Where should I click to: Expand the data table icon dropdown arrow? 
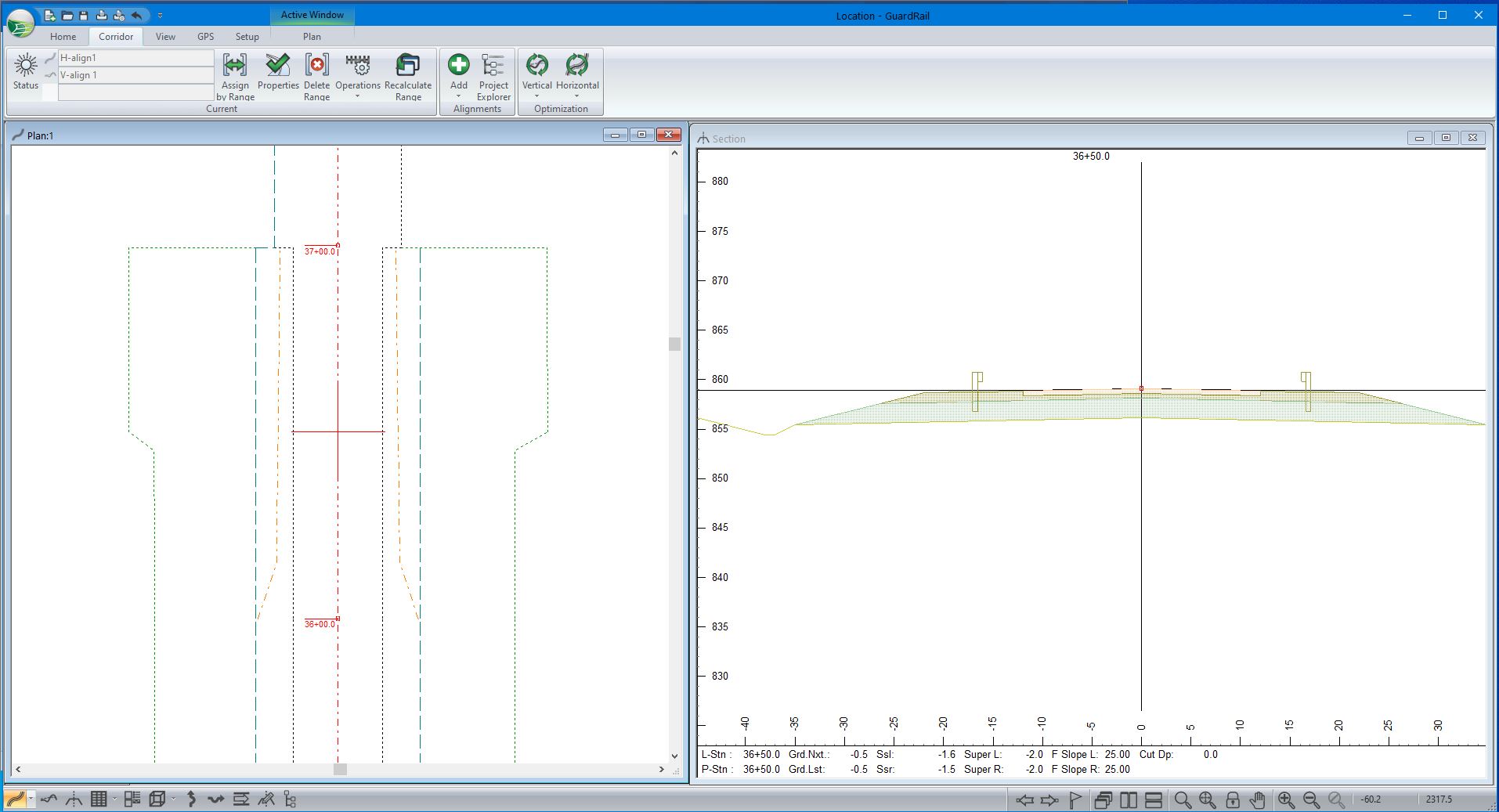click(x=114, y=799)
